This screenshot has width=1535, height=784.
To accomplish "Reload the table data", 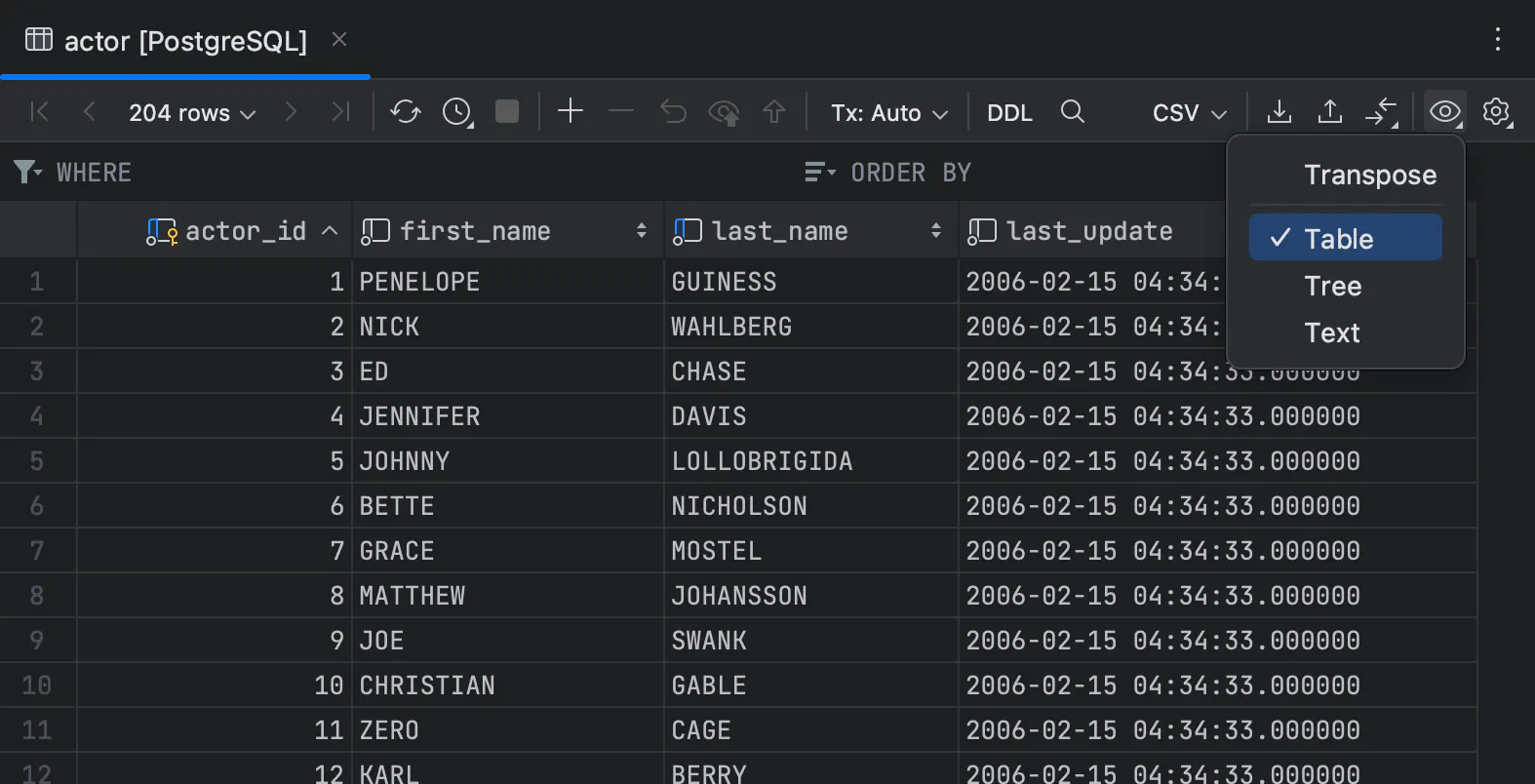I will (406, 112).
